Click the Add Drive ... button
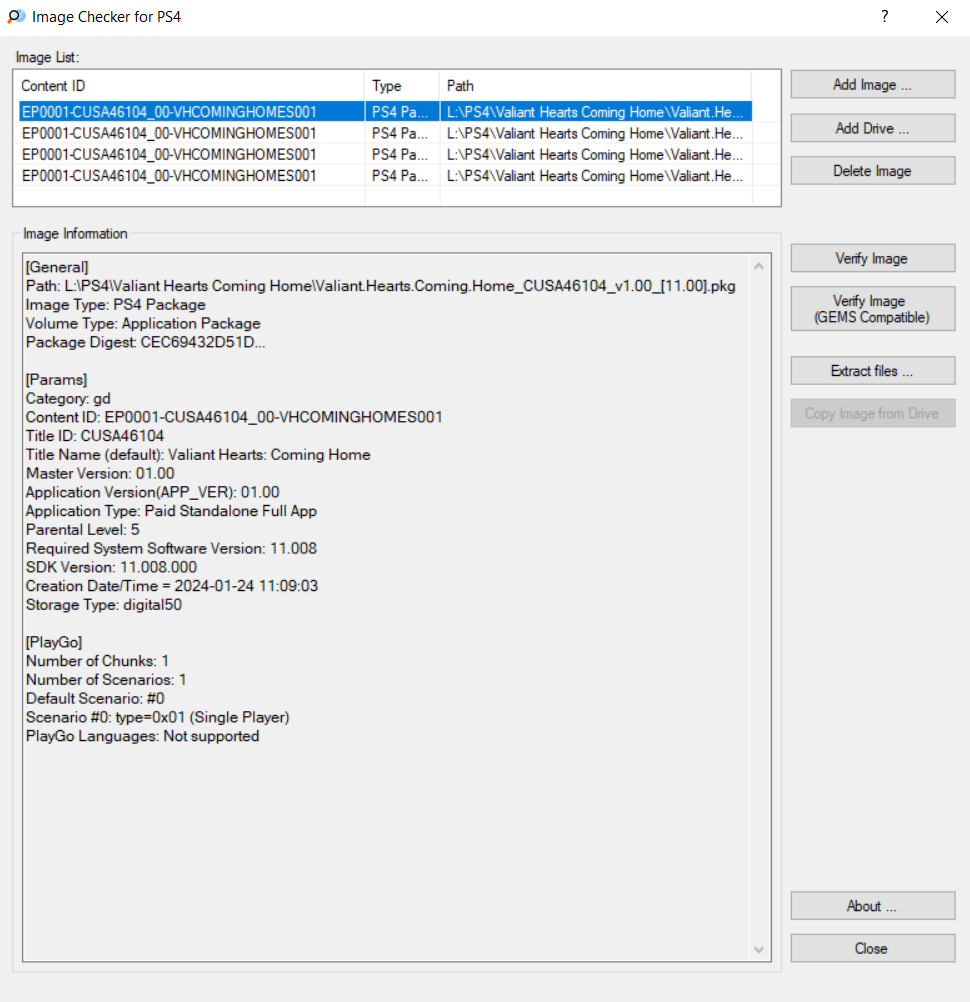The width and height of the screenshot is (970, 1002). [x=873, y=128]
